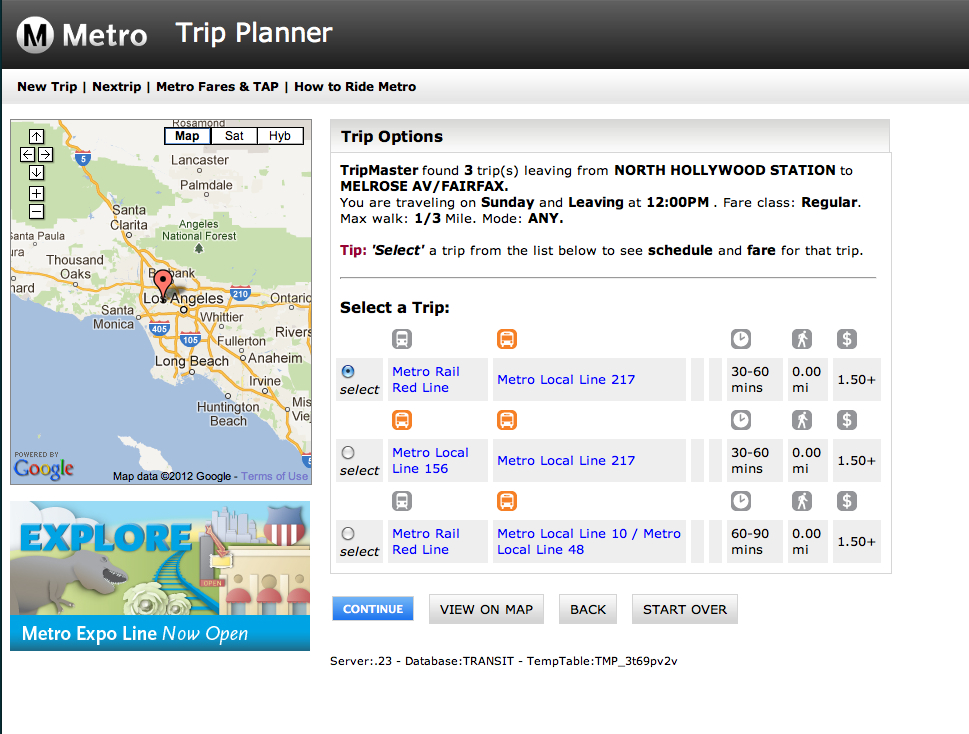Pan the map up with arrow button
This screenshot has height=734, width=969.
pos(36,136)
